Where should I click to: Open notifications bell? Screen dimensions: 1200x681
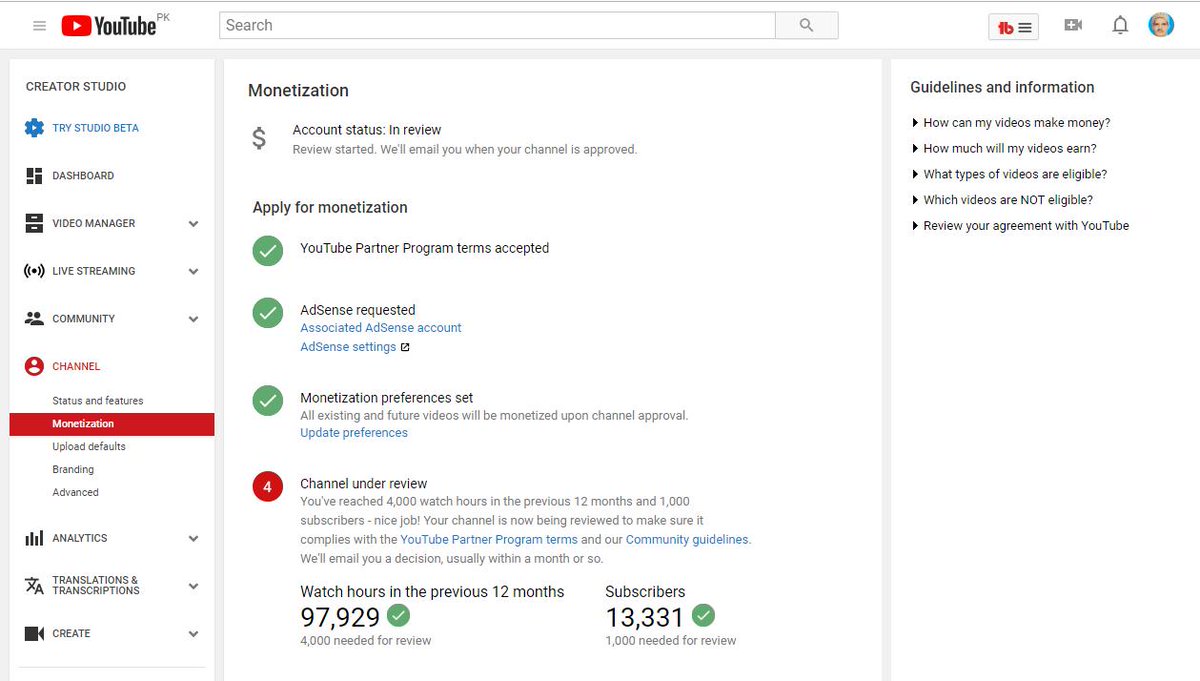[1120, 25]
